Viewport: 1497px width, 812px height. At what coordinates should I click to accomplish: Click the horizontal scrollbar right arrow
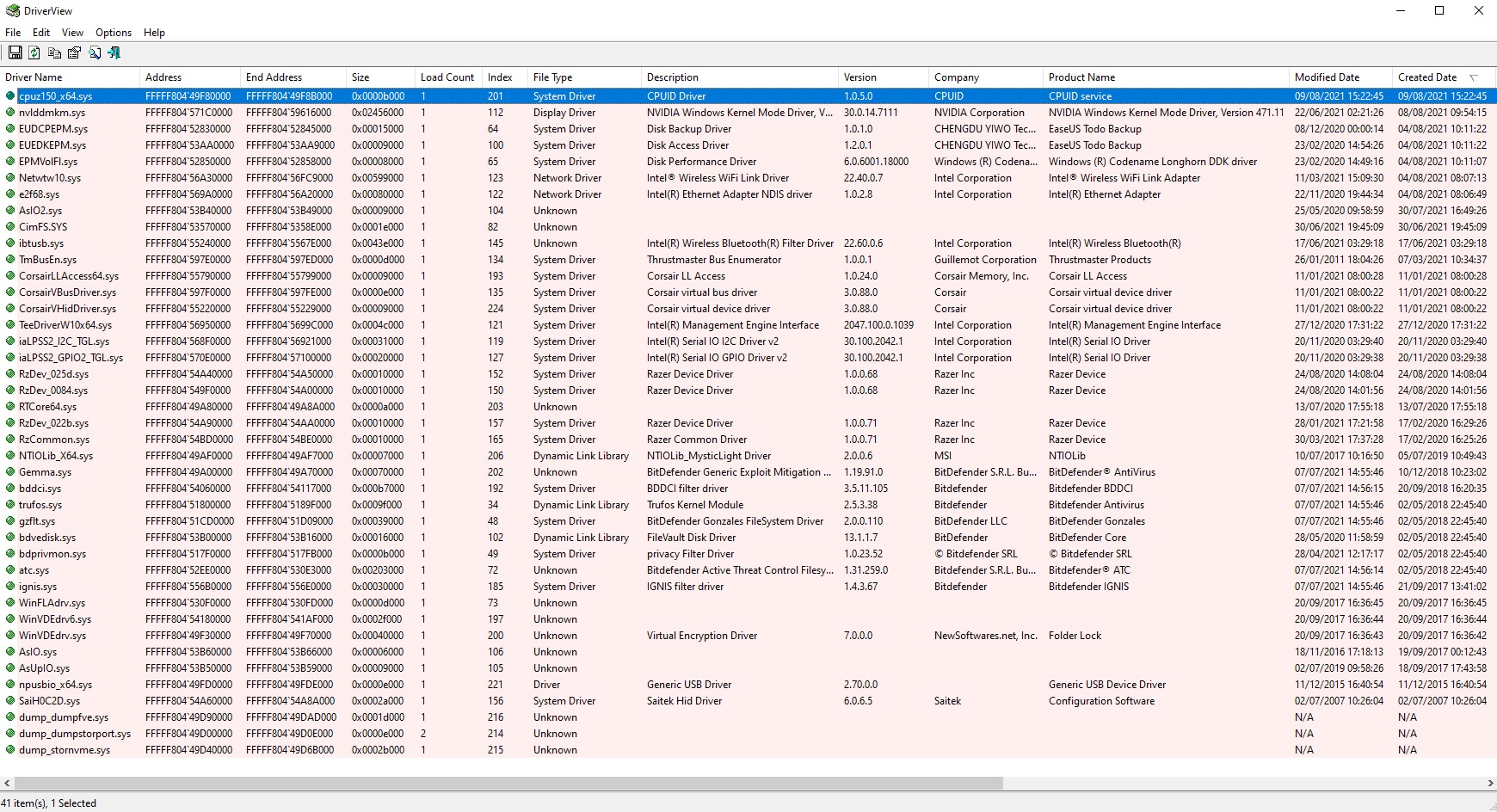click(x=1490, y=784)
